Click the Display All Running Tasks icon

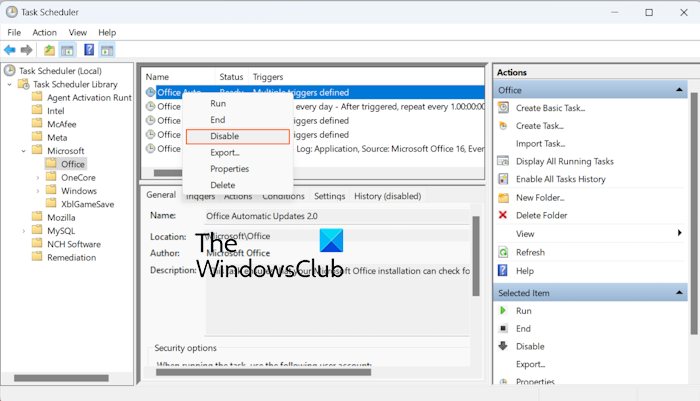tap(503, 161)
